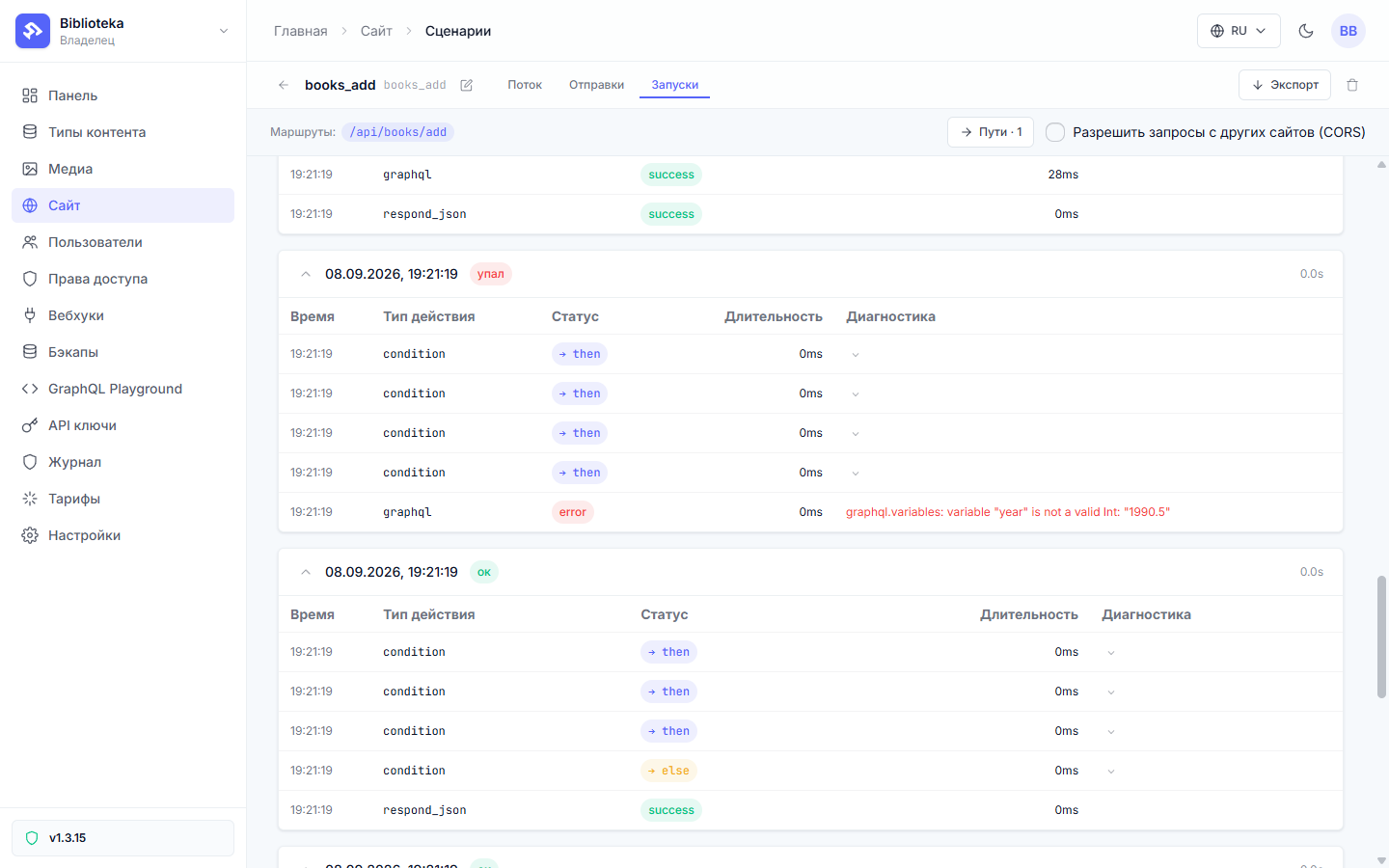Open the Biblioteka workspace switcher
The image size is (1389, 868).
tap(123, 31)
